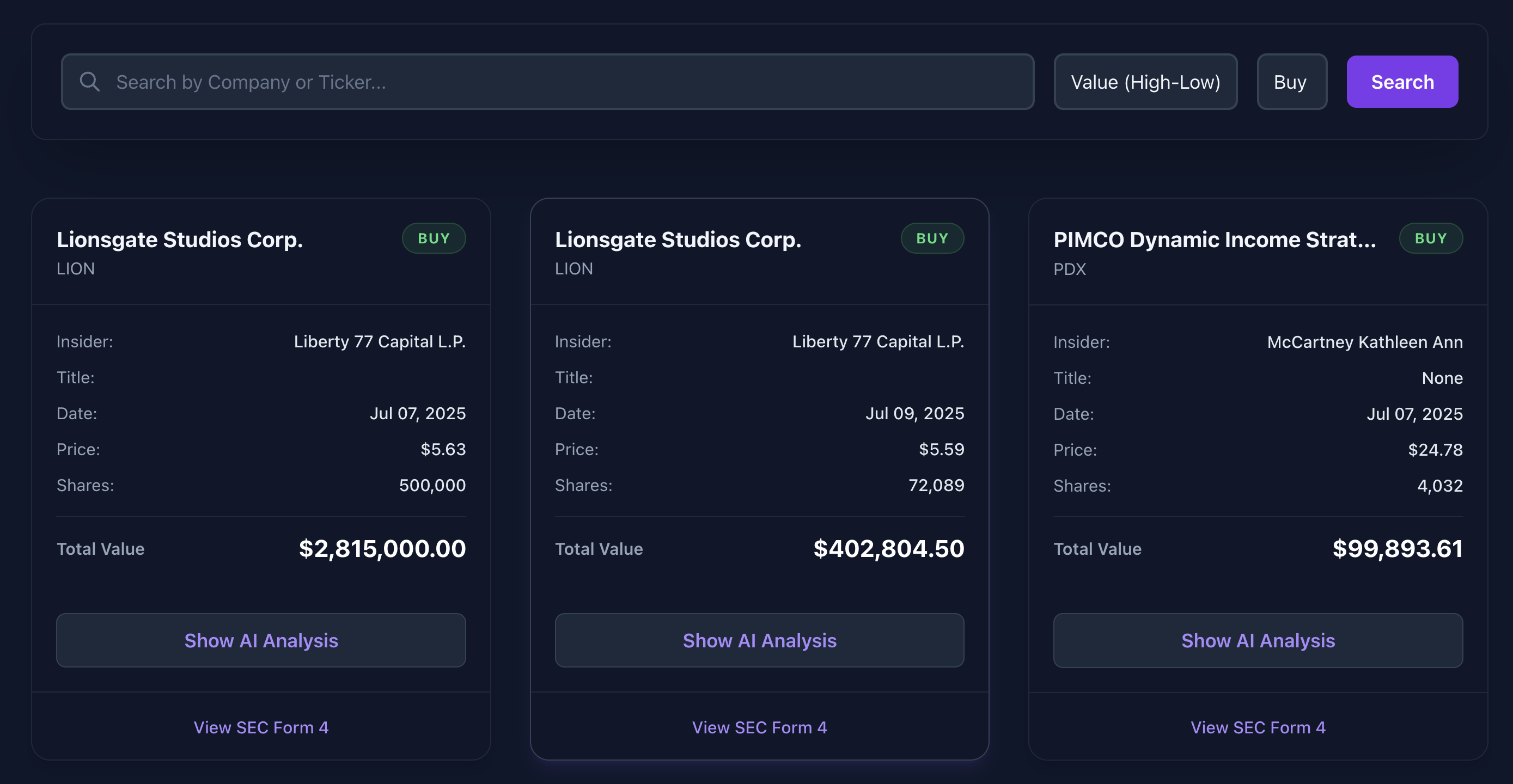Click Lionsgate Studios Corp. title on 500,000-share card
Viewport: 1513px width, 784px height.
tap(180, 240)
